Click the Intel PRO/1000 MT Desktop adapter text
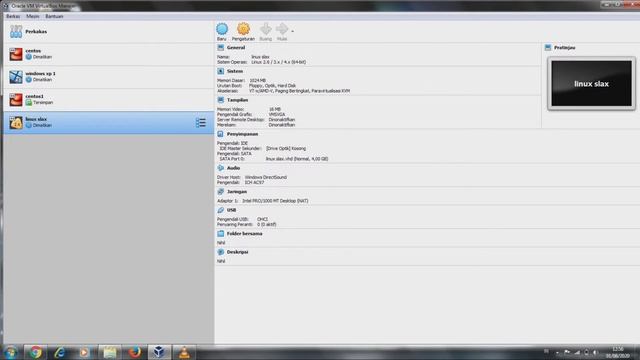 pyautogui.click(x=276, y=201)
